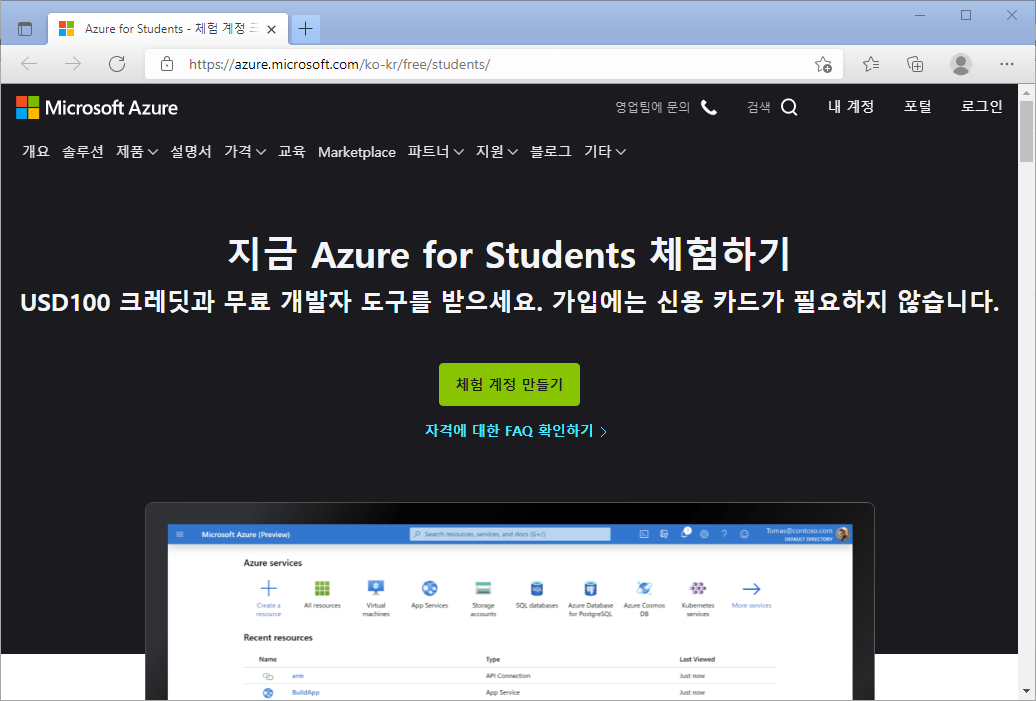Open the 개요 menu item
The image size is (1036, 701).
point(36,151)
